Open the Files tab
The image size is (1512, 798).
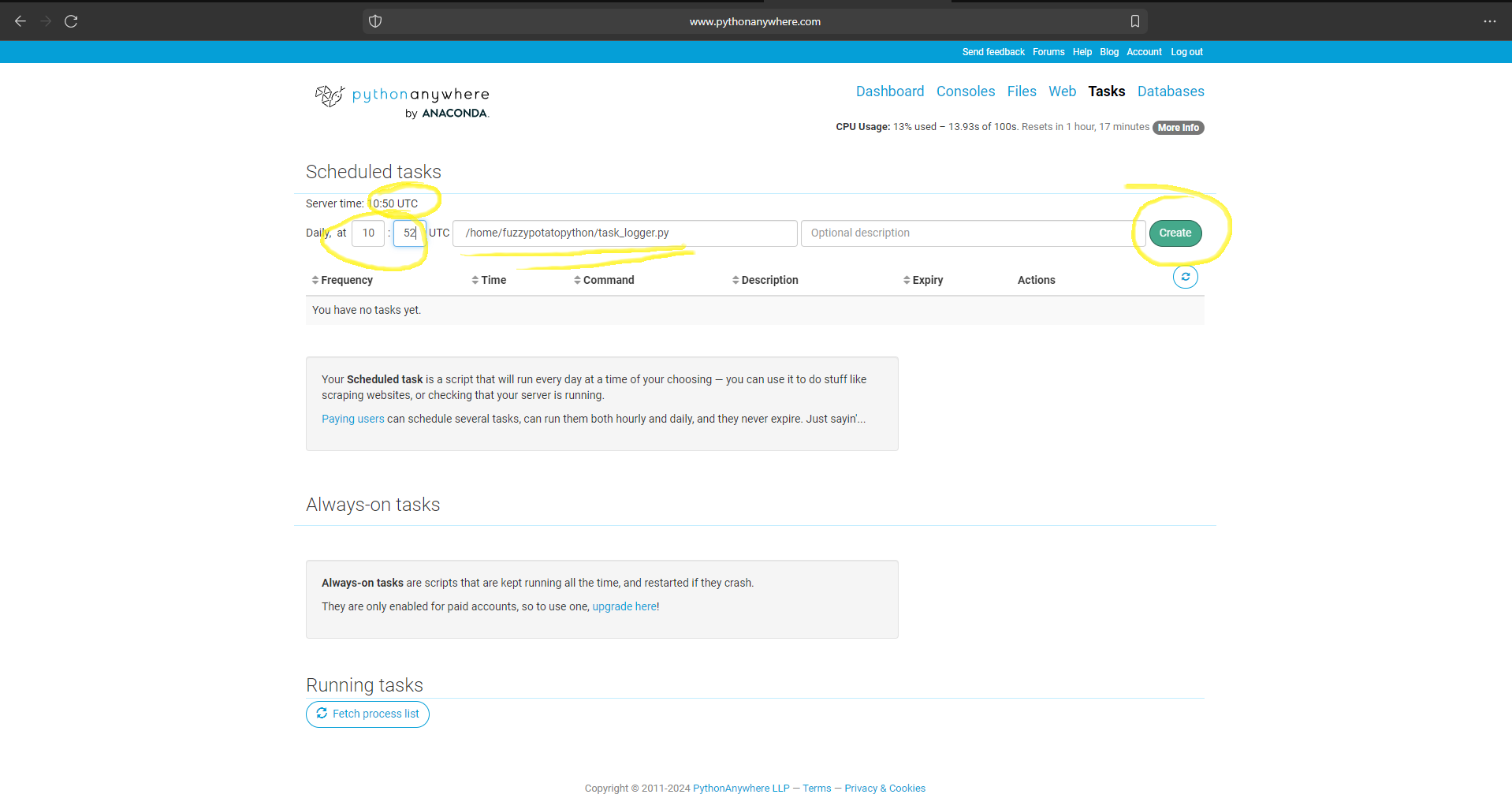pyautogui.click(x=1022, y=91)
